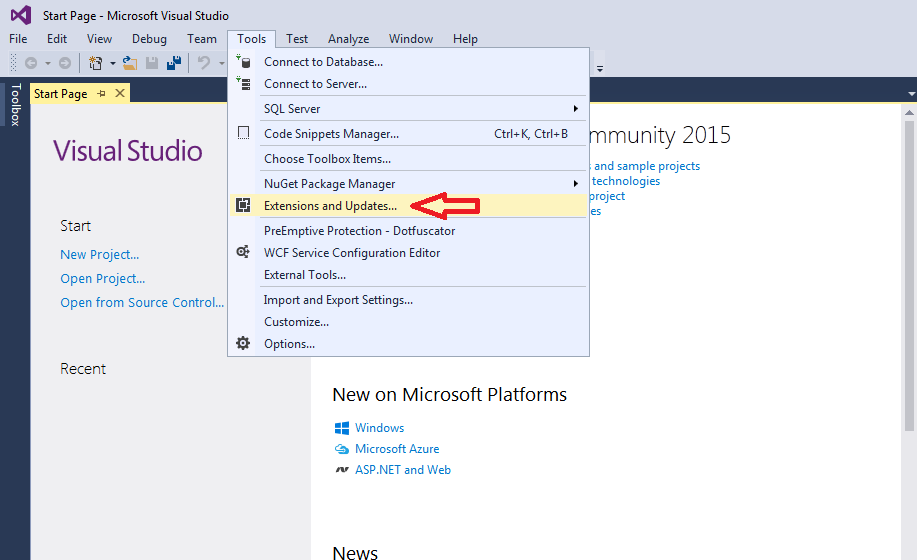Select Connect to Database menu entry

tap(408, 61)
